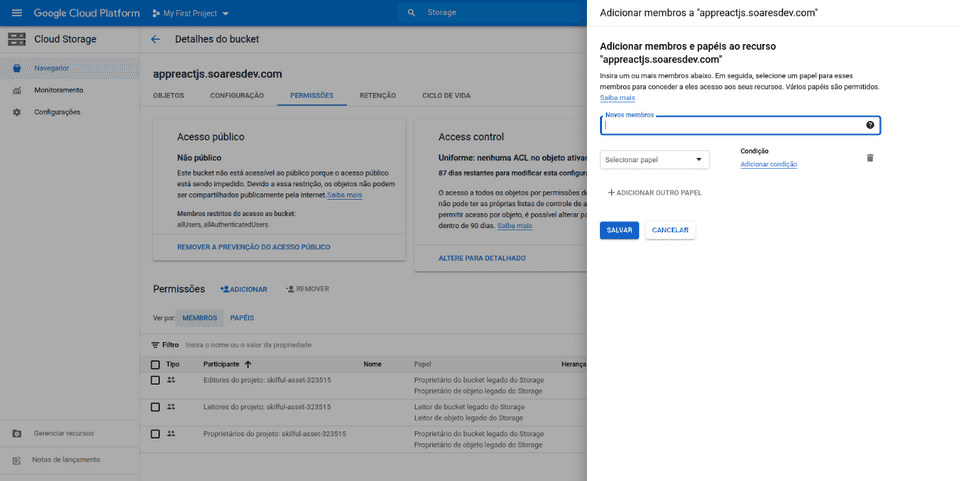Toggle the select-all checkbox in table header

(155, 364)
